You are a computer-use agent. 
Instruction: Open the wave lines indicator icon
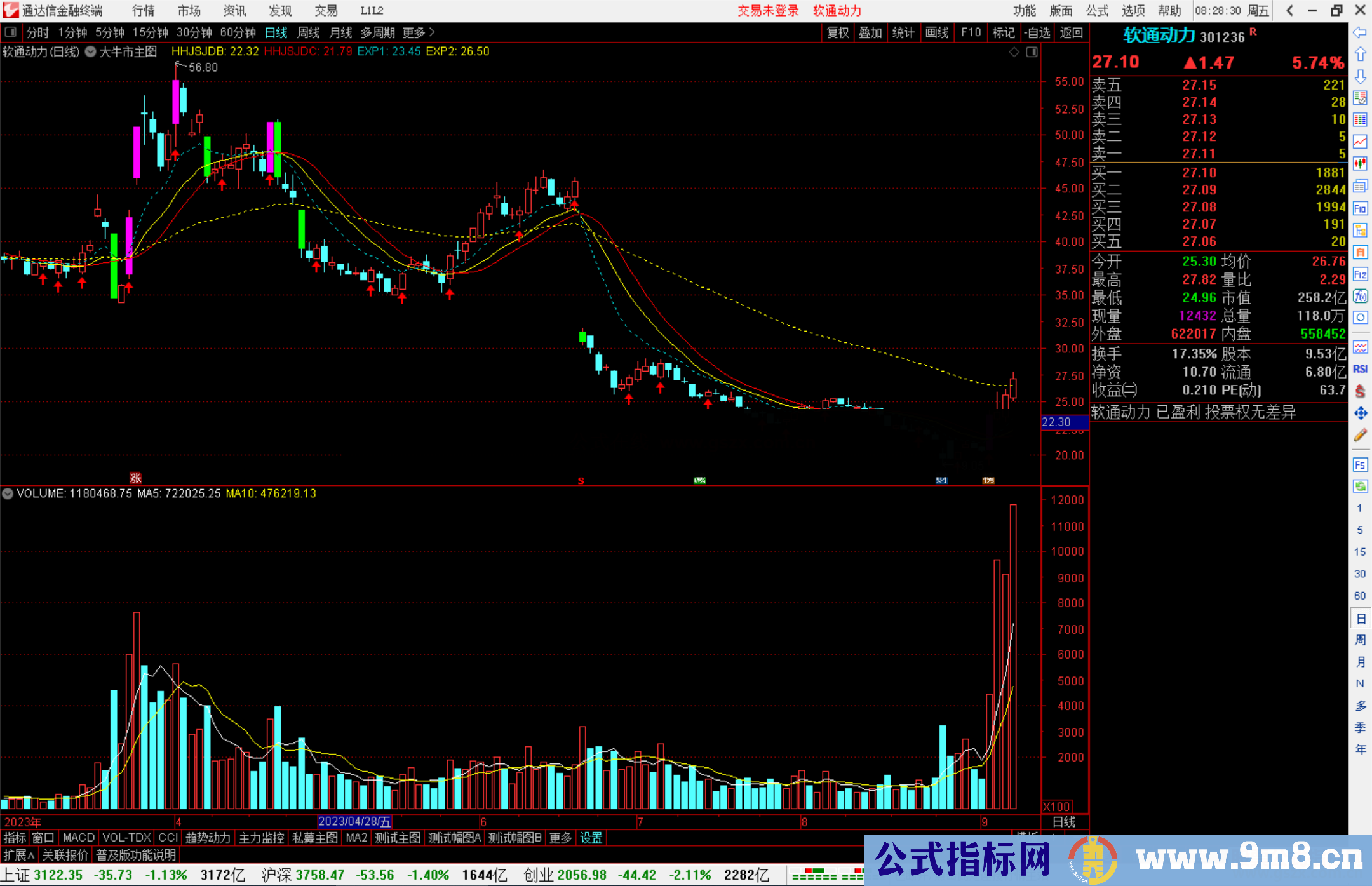click(1360, 347)
